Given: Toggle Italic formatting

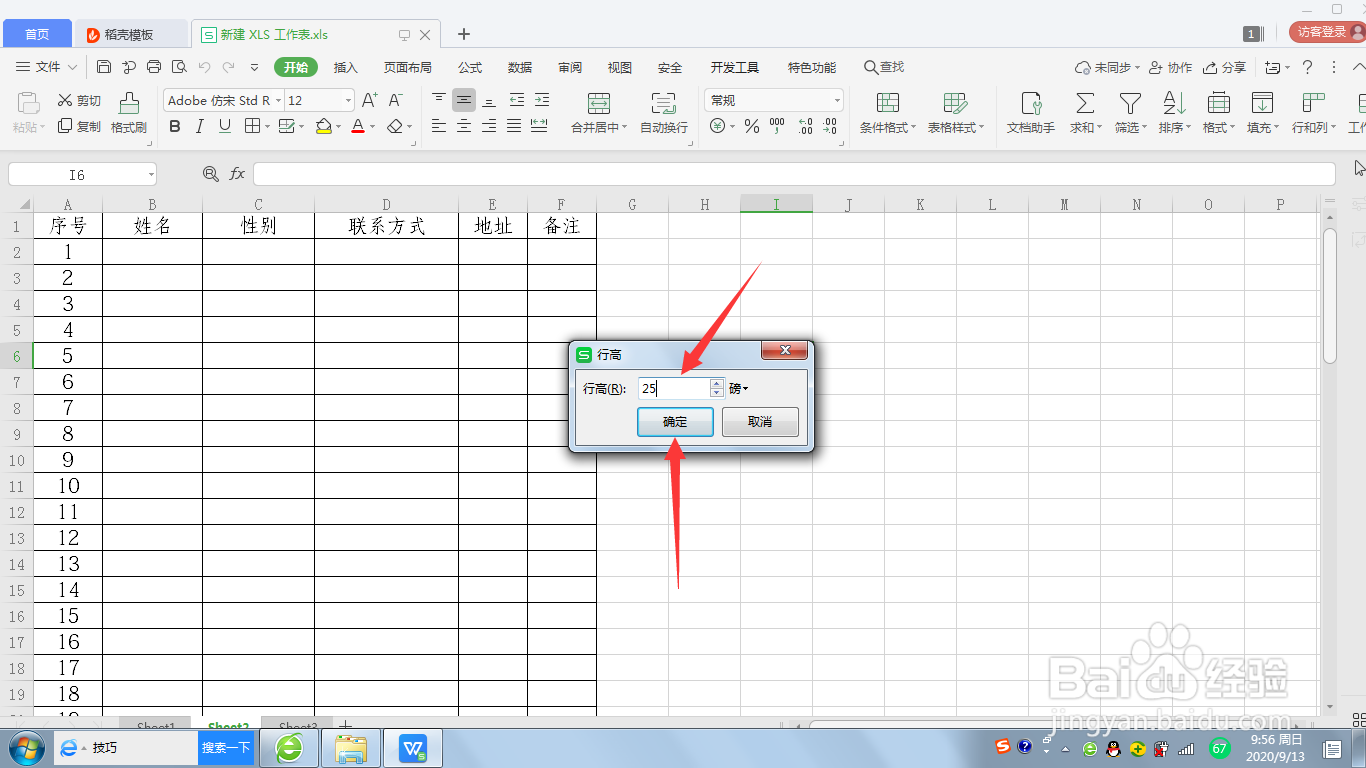Looking at the screenshot, I should [200, 126].
